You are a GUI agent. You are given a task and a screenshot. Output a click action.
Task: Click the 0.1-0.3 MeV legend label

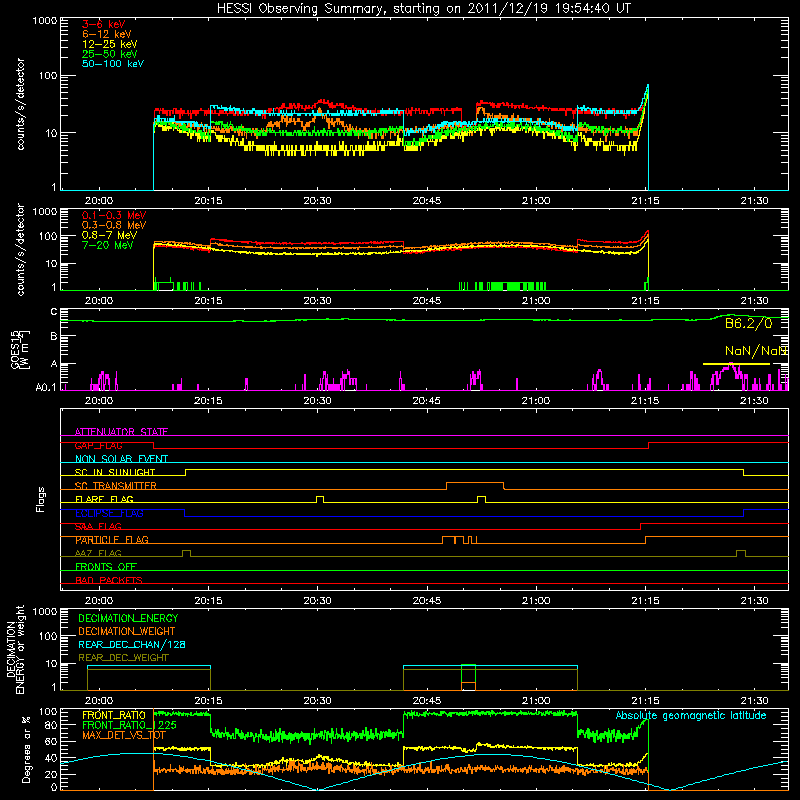tap(114, 215)
